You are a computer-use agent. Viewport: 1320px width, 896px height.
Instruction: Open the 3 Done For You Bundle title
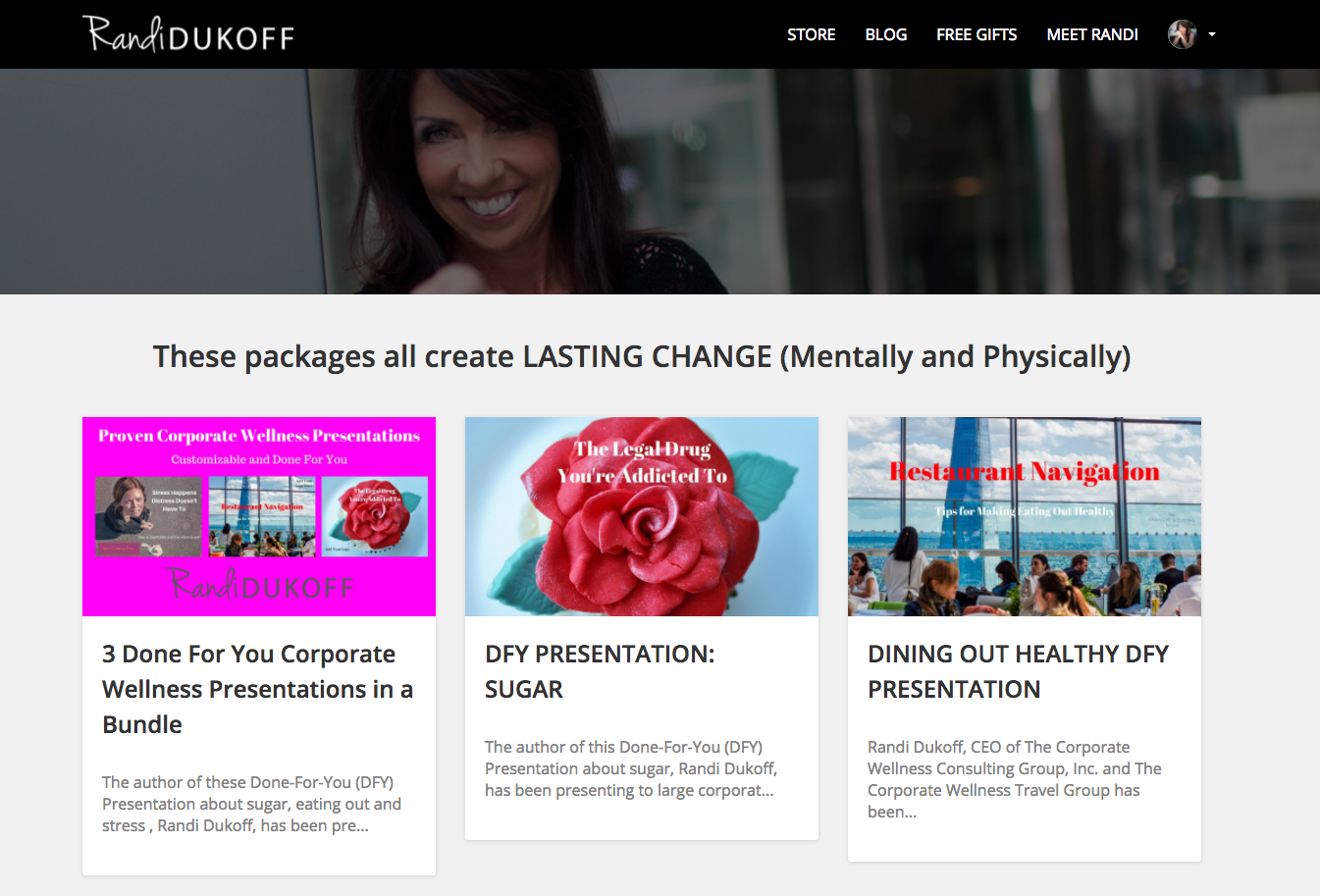click(x=257, y=689)
